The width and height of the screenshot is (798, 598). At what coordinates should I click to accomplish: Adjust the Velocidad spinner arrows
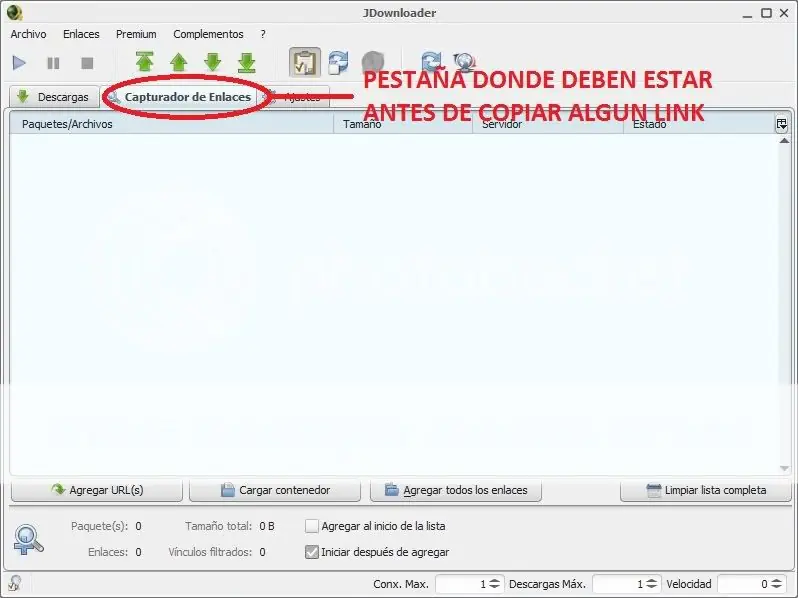[x=777, y=584]
